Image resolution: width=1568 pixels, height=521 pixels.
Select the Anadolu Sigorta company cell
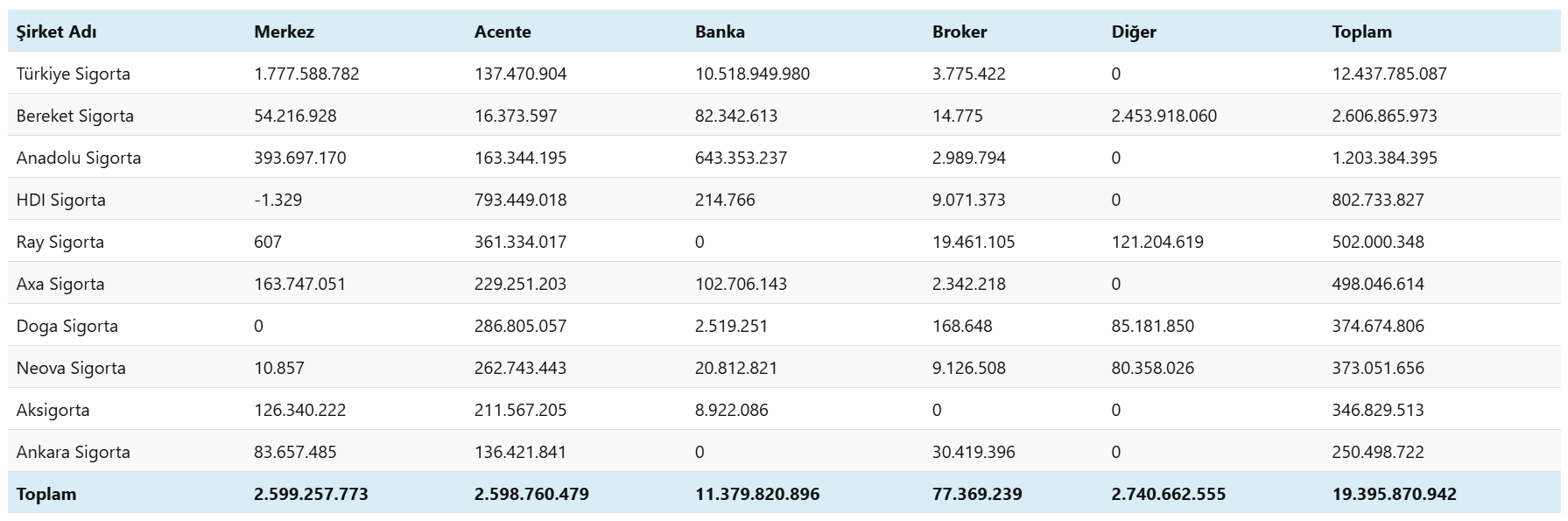pyautogui.click(x=79, y=158)
